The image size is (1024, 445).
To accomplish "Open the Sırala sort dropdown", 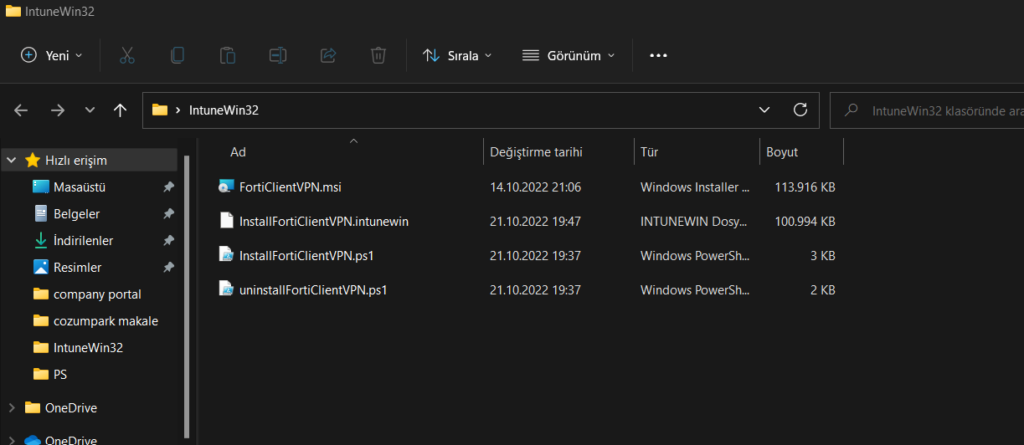I will tap(456, 56).
